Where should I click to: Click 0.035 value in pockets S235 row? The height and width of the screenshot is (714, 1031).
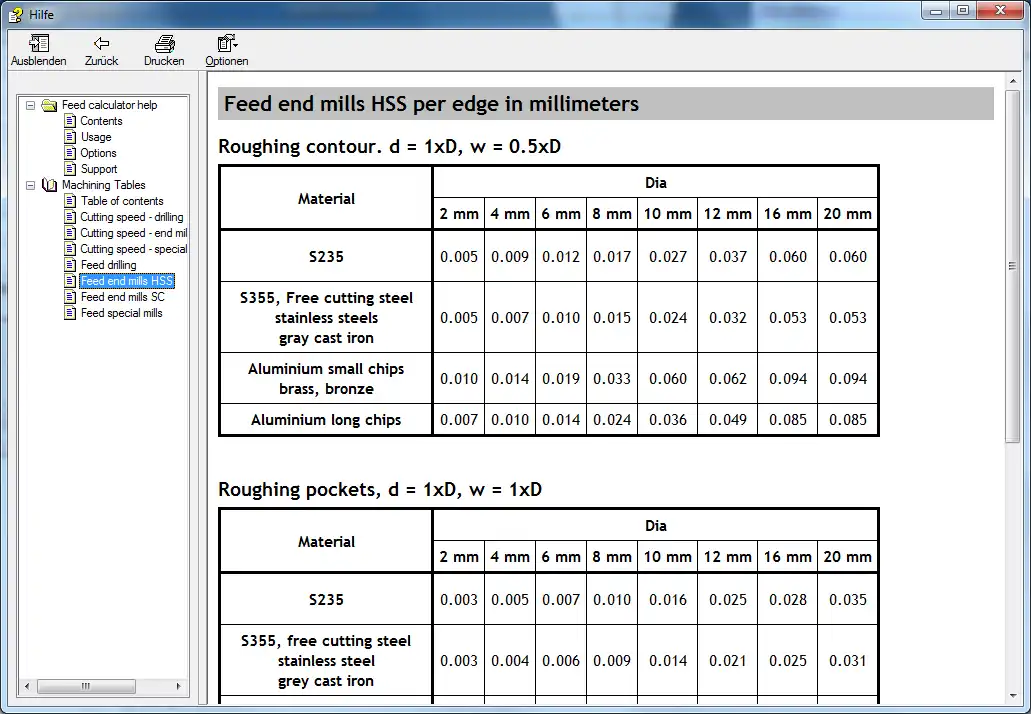[x=848, y=600]
